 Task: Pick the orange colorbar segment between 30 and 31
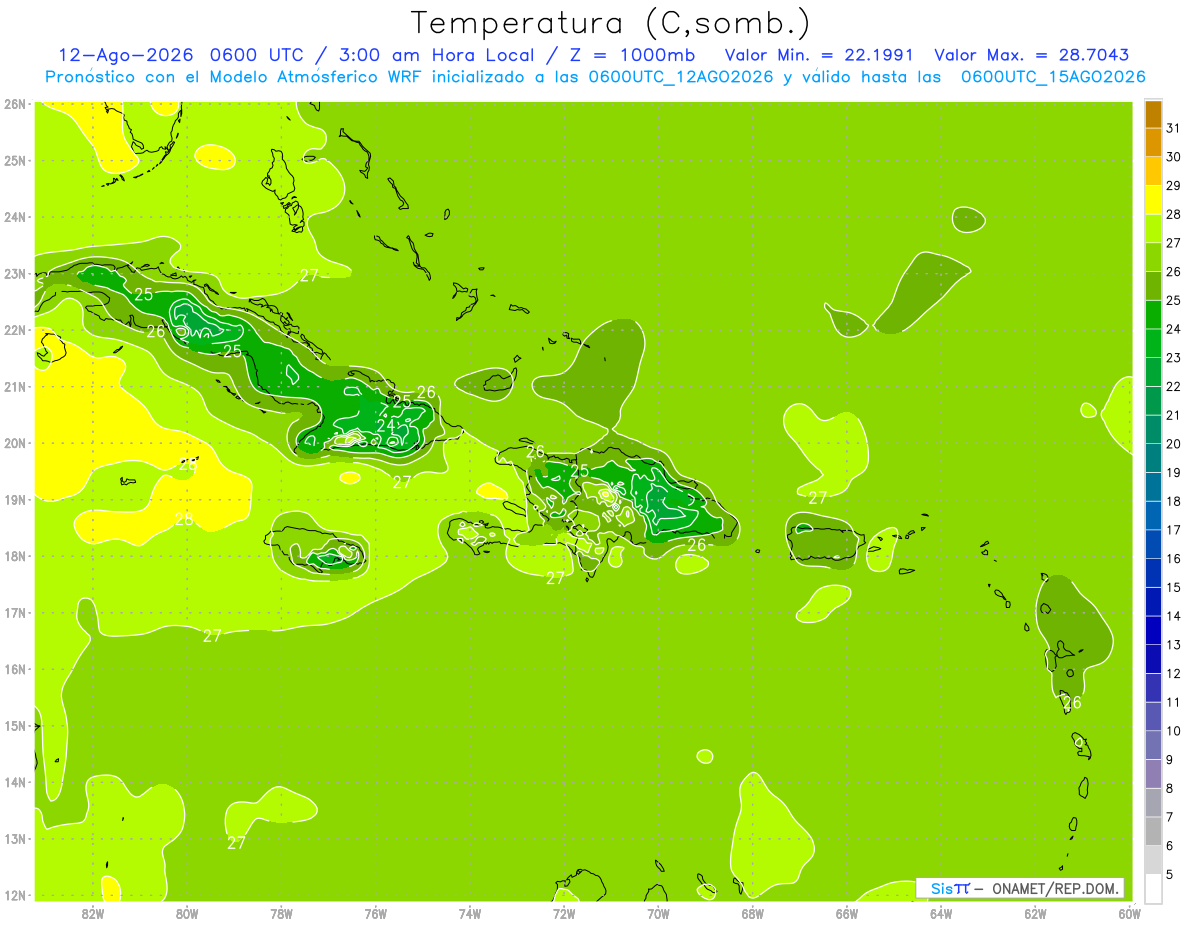click(1153, 142)
